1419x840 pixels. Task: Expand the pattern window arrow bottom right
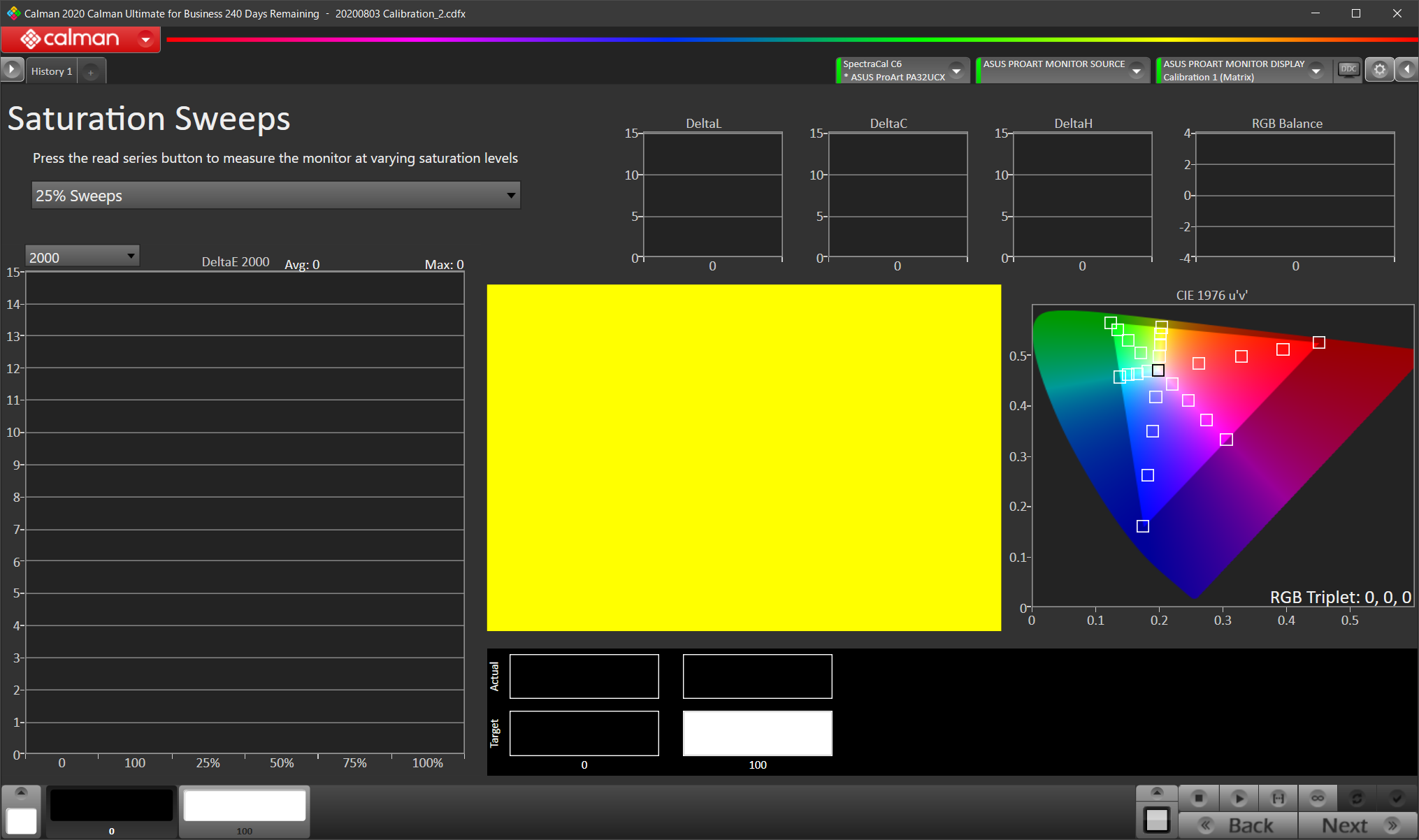click(1157, 792)
